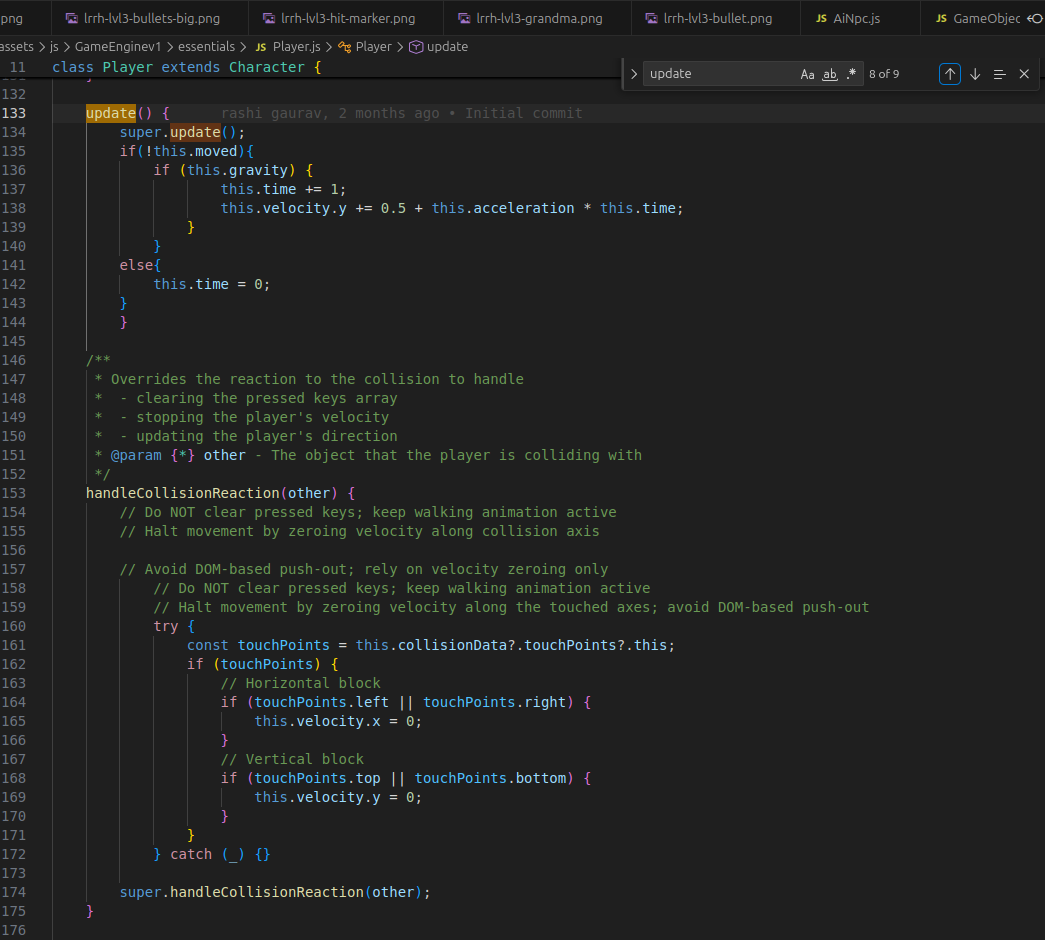Open the Player class breadcrumb
Screen dimensions: 1045x940
click(x=365, y=47)
